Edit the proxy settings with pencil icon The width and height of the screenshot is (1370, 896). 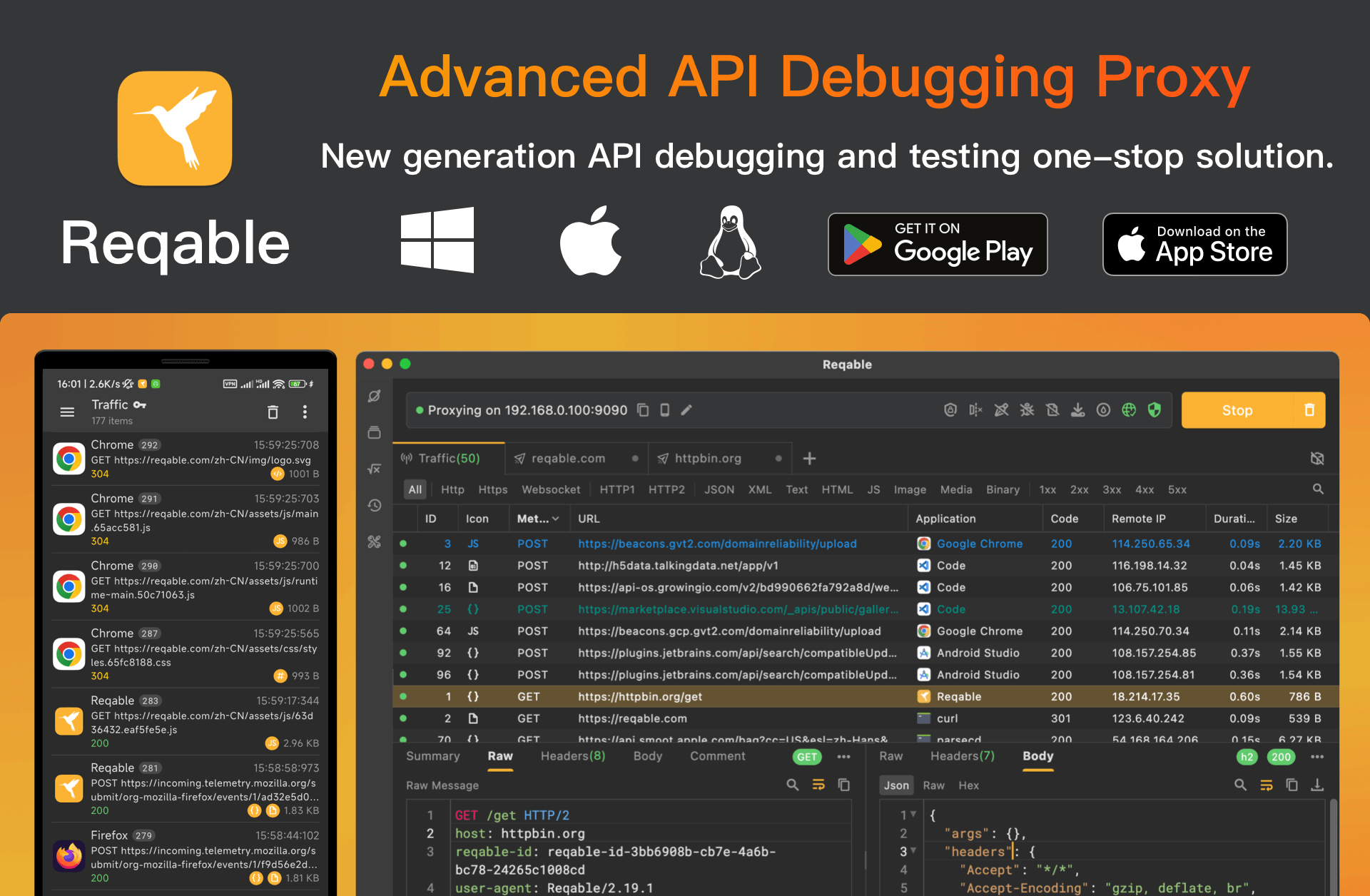click(x=686, y=410)
